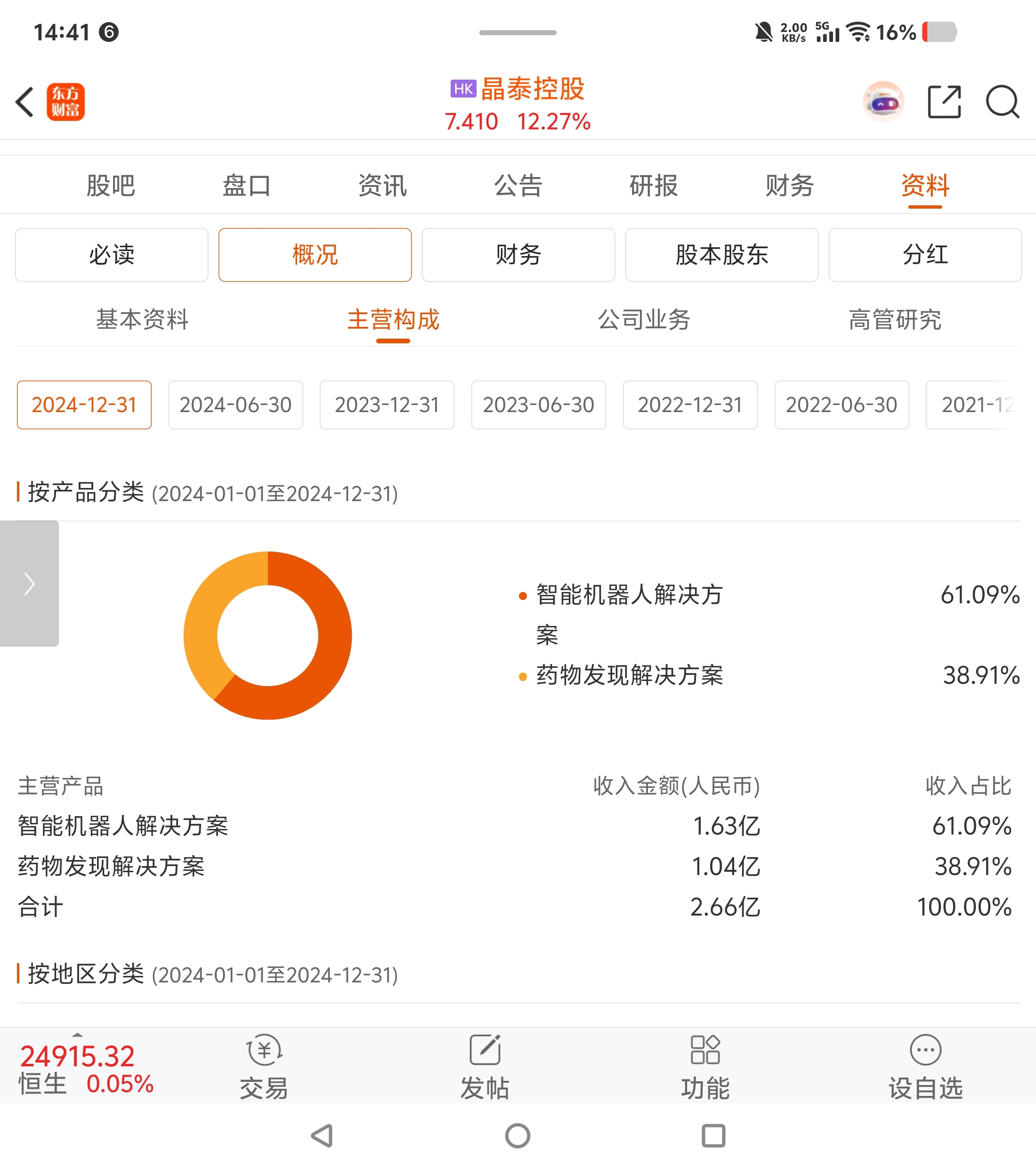Open the 东方财富 logo icon

(66, 102)
